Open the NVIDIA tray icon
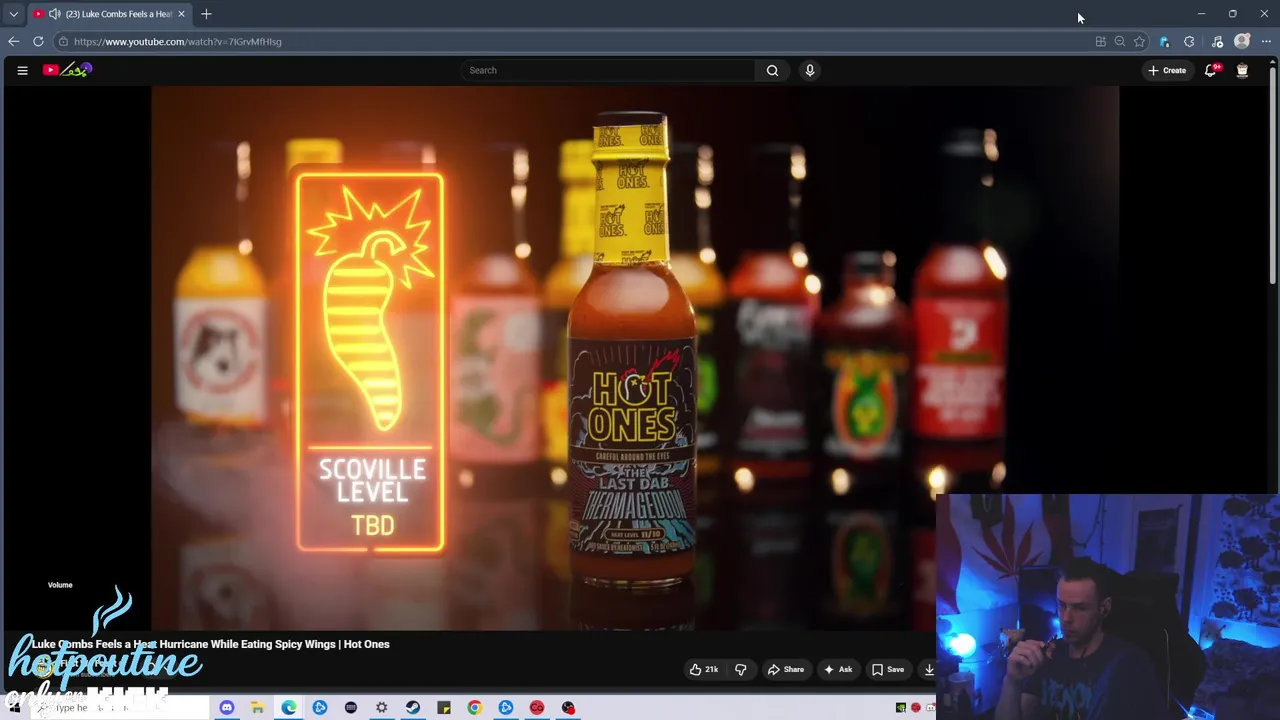 click(901, 708)
